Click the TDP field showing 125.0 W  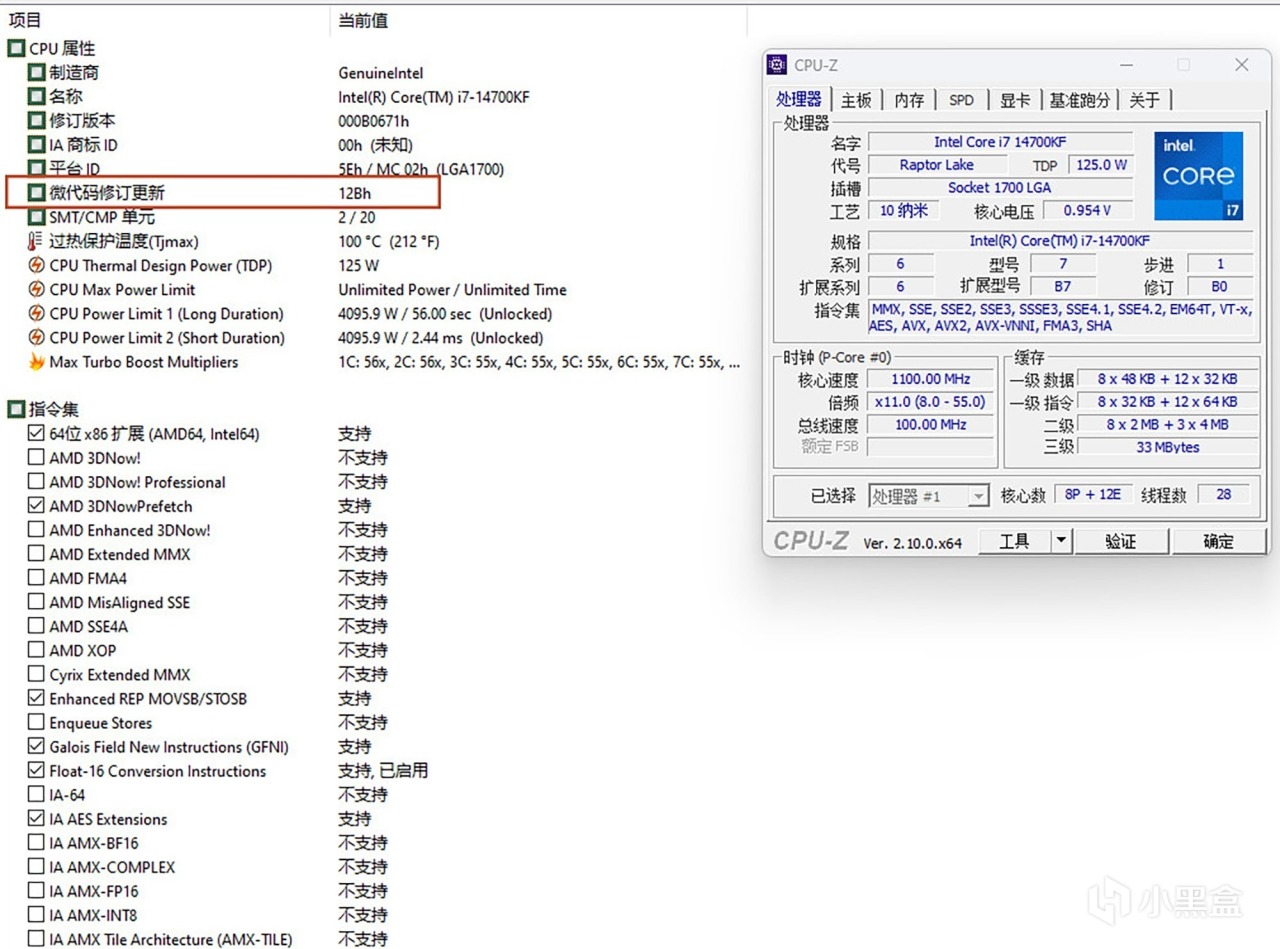point(1101,165)
